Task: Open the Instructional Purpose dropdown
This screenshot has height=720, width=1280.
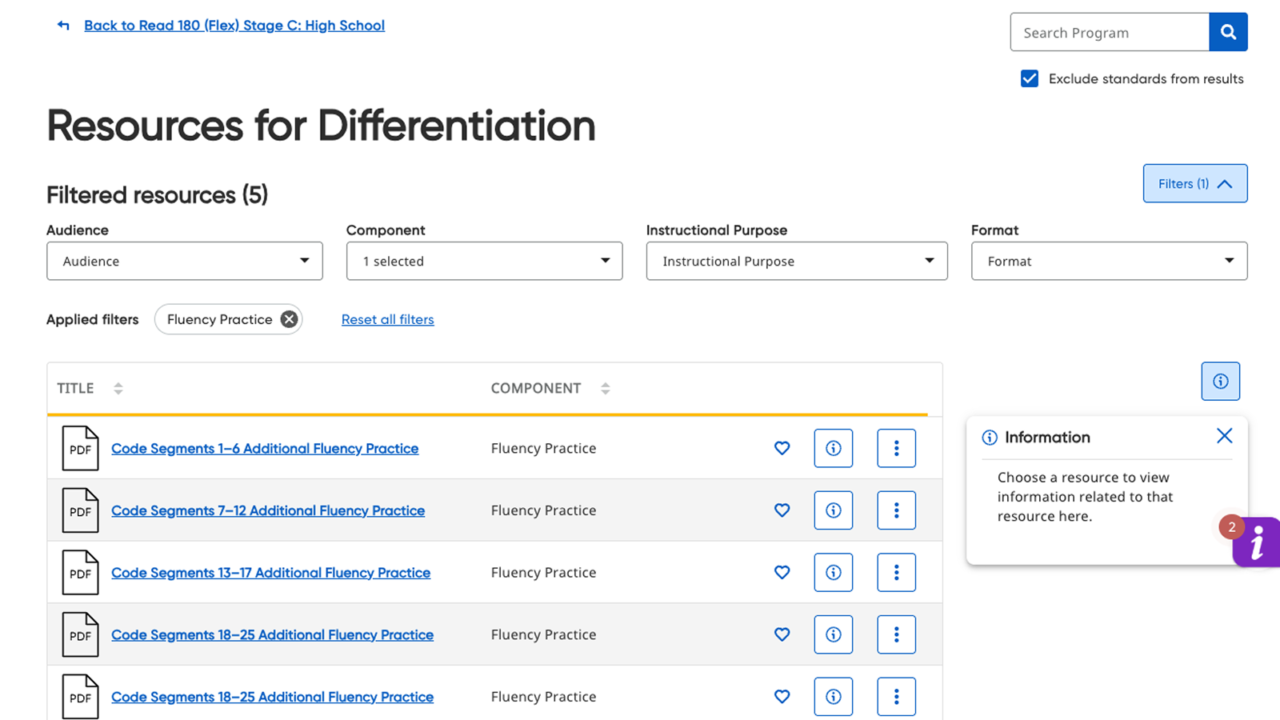Action: [796, 261]
